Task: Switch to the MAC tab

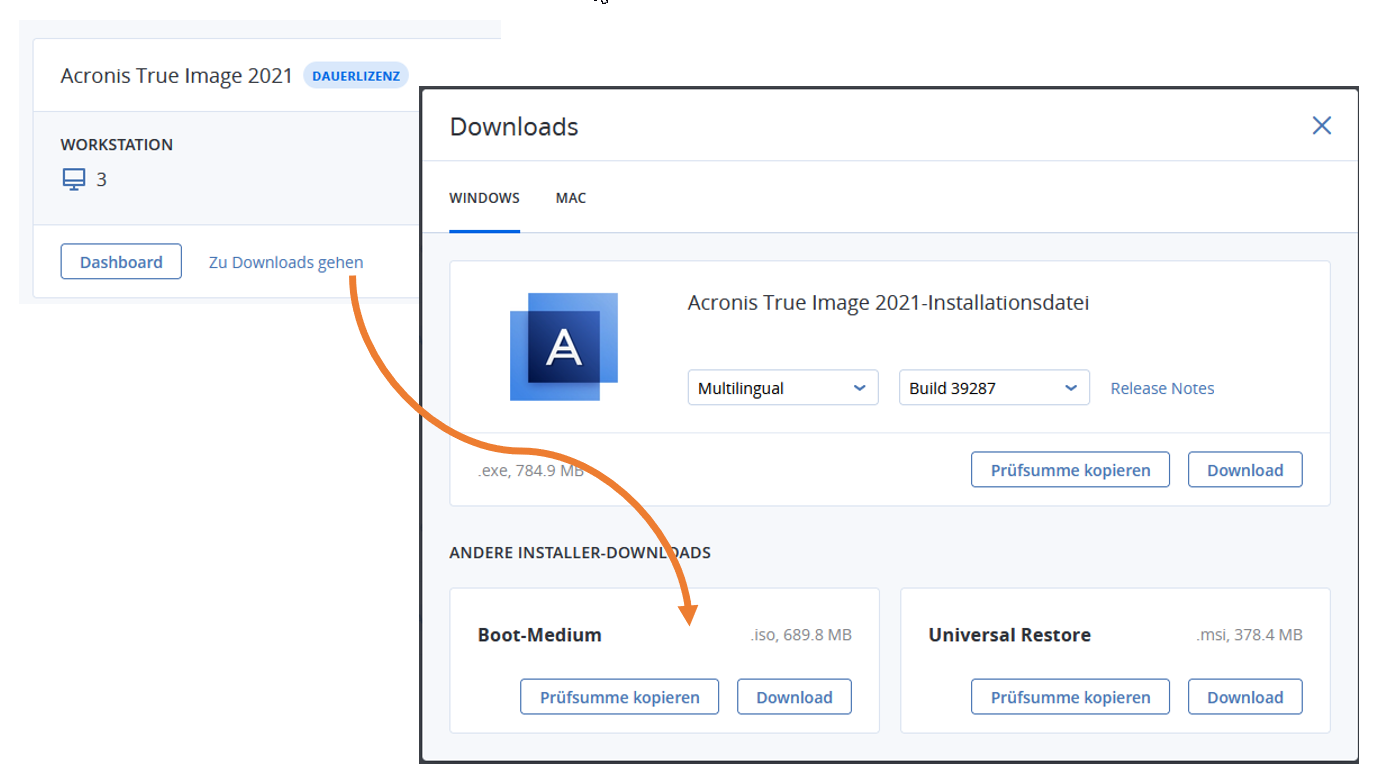Action: pyautogui.click(x=571, y=198)
